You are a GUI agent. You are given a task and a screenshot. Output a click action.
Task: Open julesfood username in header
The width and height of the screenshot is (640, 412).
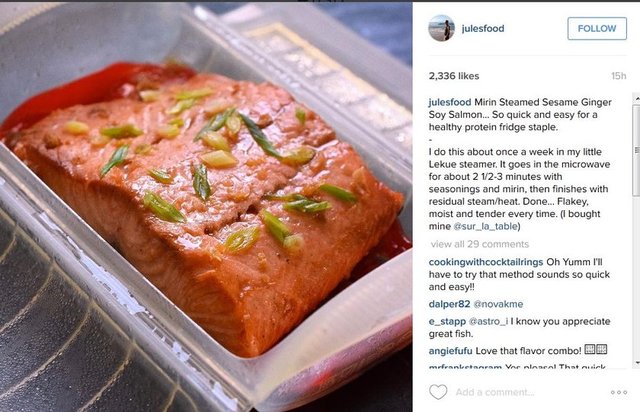tap(483, 29)
